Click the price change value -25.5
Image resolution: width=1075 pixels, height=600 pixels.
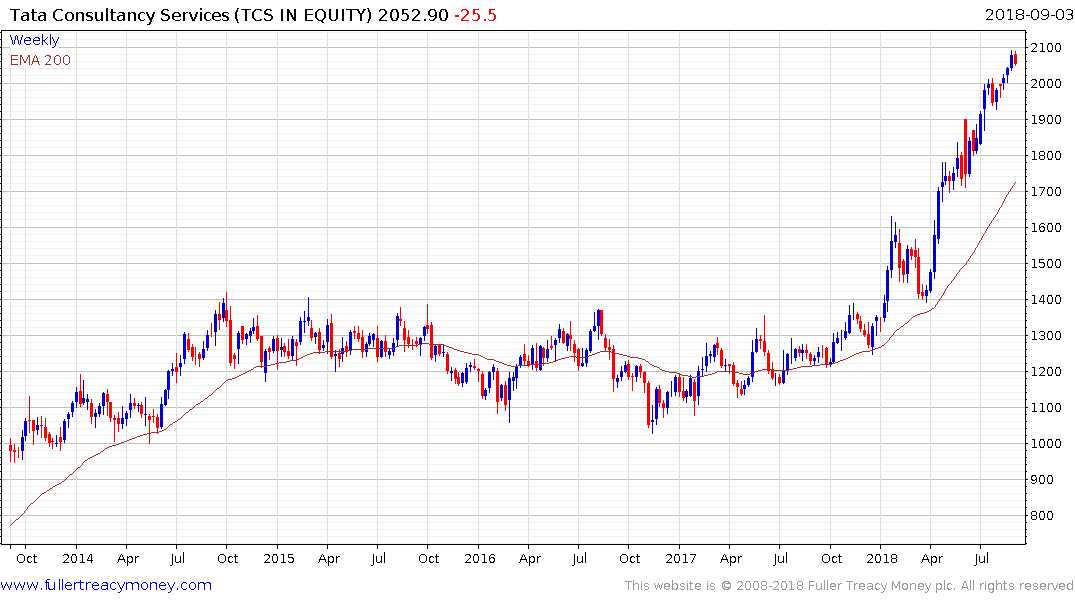point(475,15)
